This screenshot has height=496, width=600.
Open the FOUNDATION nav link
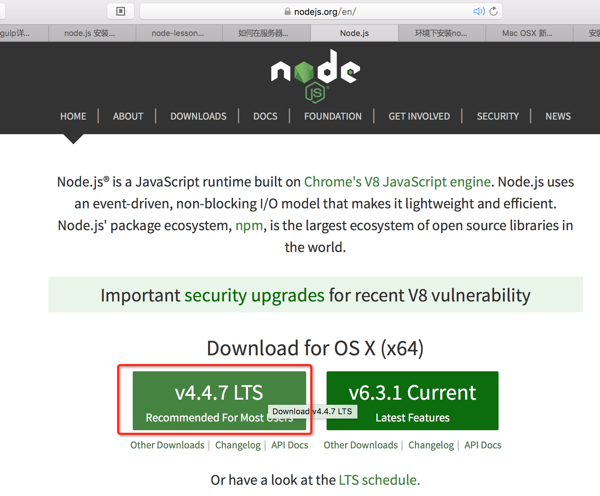(333, 116)
